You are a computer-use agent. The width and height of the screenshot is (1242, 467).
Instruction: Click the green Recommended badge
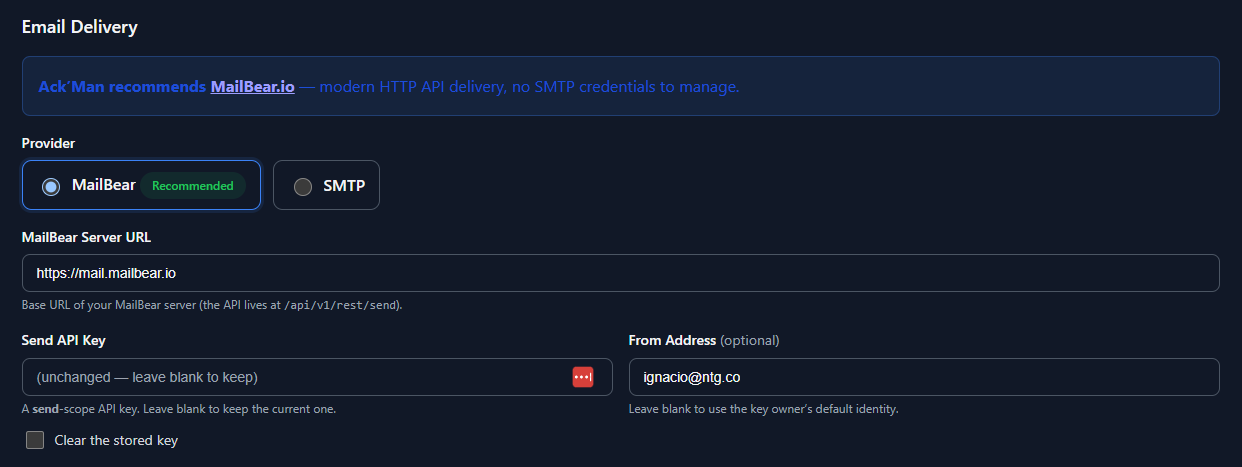192,185
